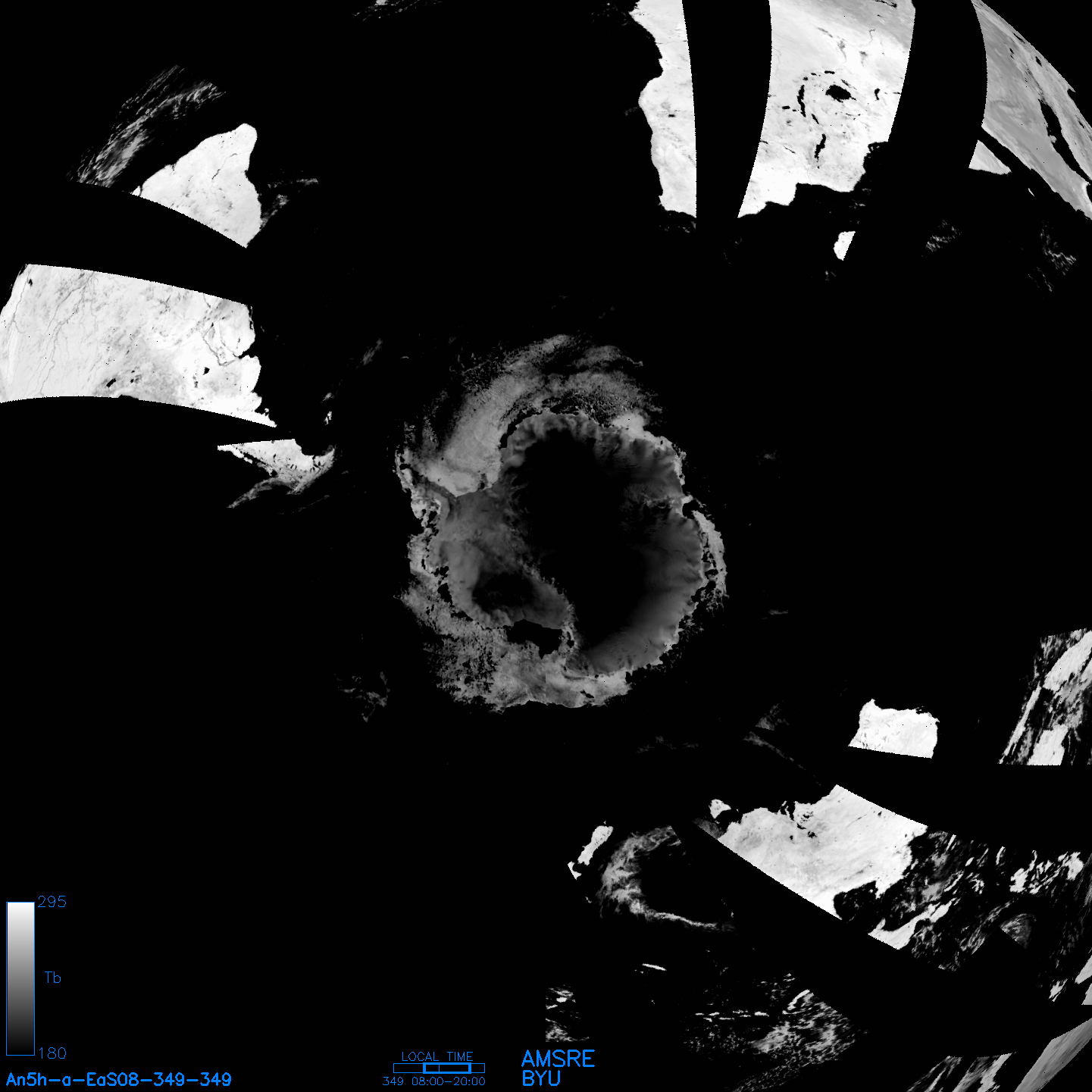Screen dimensions: 1092x1092
Task: Click the grayscale Tb color scale bar
Action: pyautogui.click(x=20, y=978)
